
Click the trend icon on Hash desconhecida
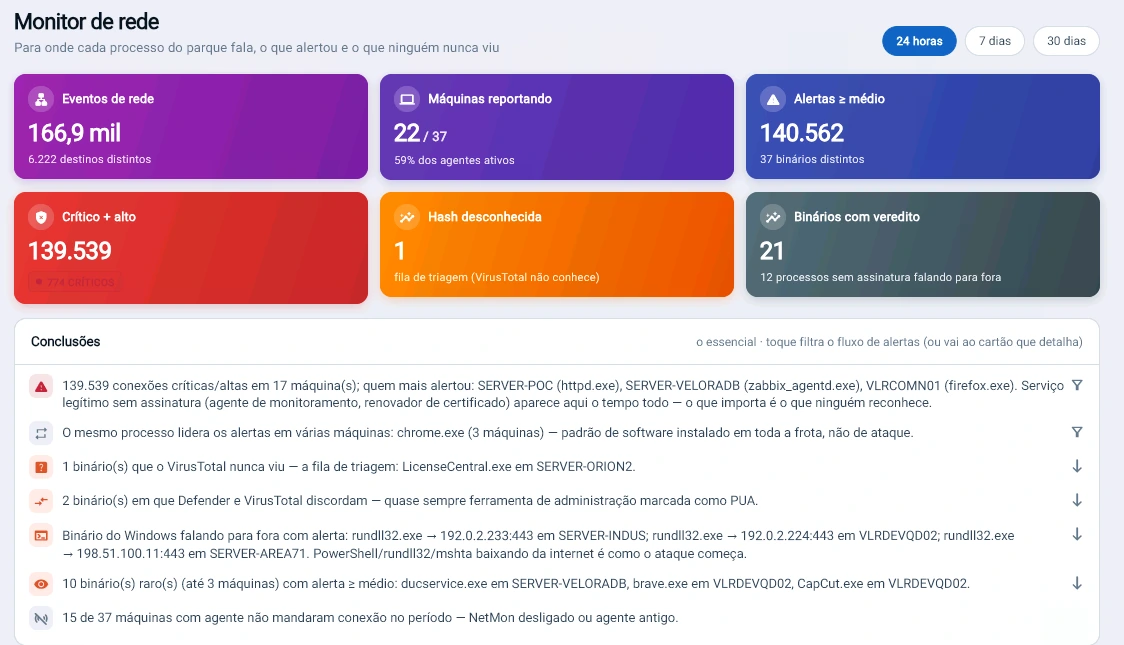click(x=406, y=217)
